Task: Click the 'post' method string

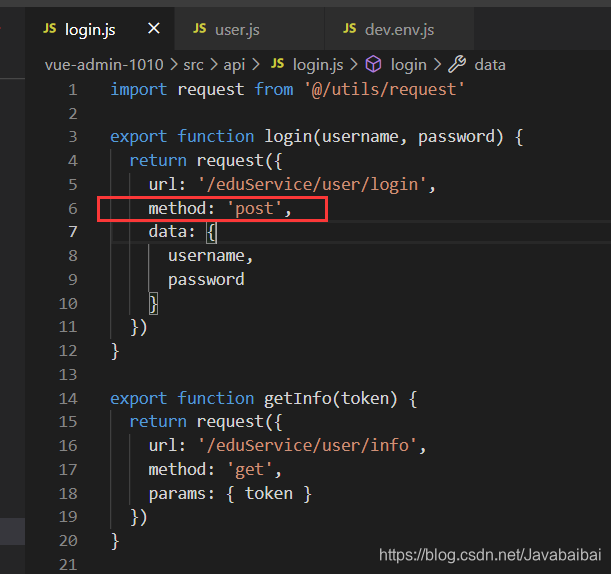Action: tap(254, 209)
